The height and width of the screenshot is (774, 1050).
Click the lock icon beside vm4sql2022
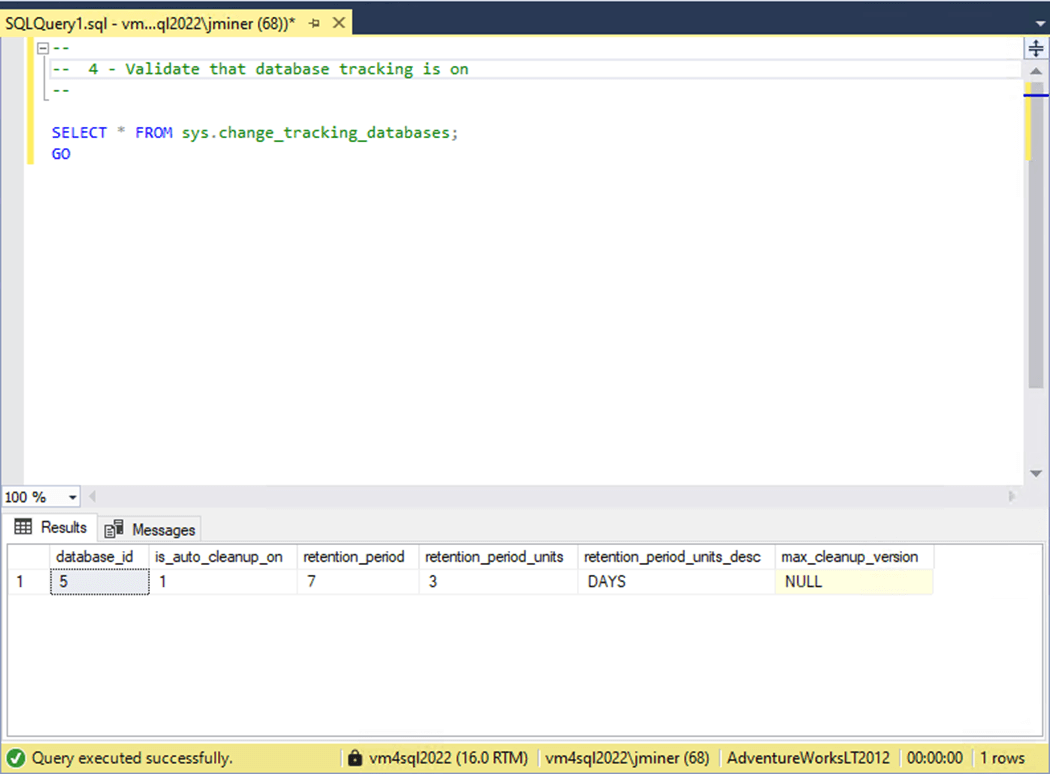pos(355,758)
